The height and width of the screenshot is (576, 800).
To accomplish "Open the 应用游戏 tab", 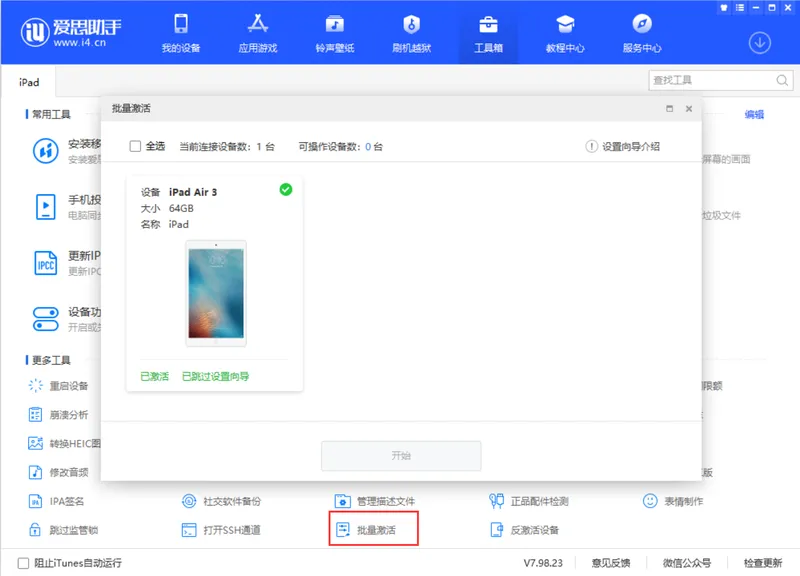I will [x=258, y=33].
